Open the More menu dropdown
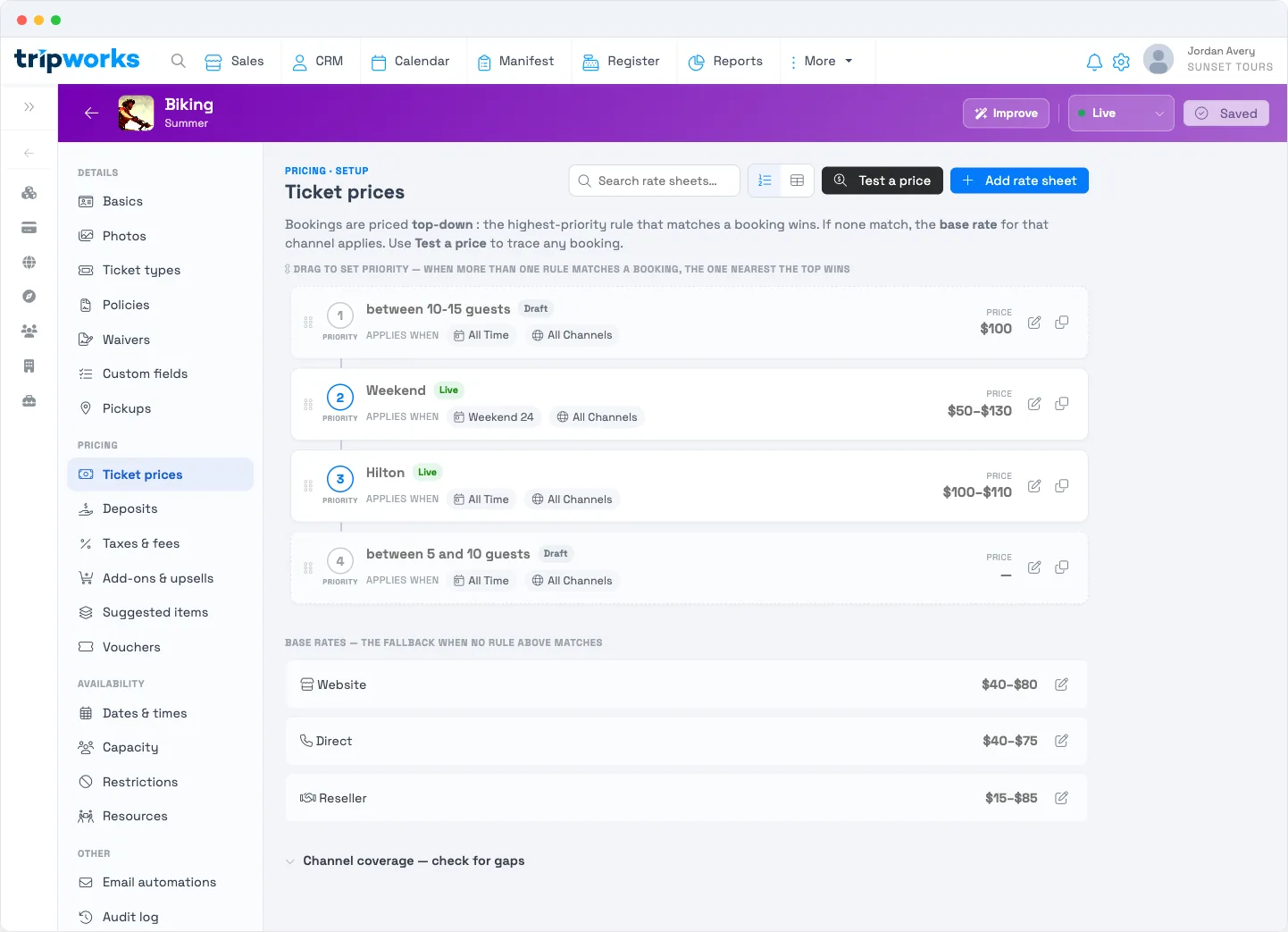1288x932 pixels. pyautogui.click(x=821, y=61)
